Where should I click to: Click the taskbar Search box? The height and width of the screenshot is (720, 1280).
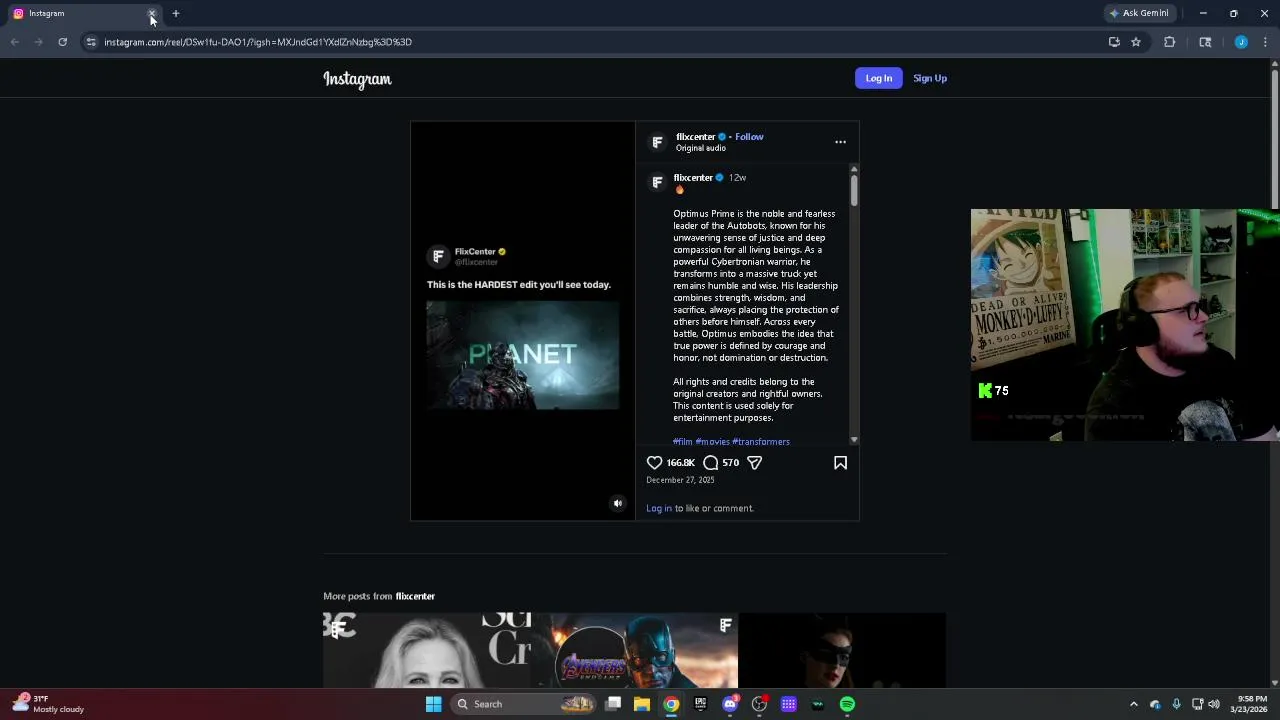pyautogui.click(x=523, y=704)
